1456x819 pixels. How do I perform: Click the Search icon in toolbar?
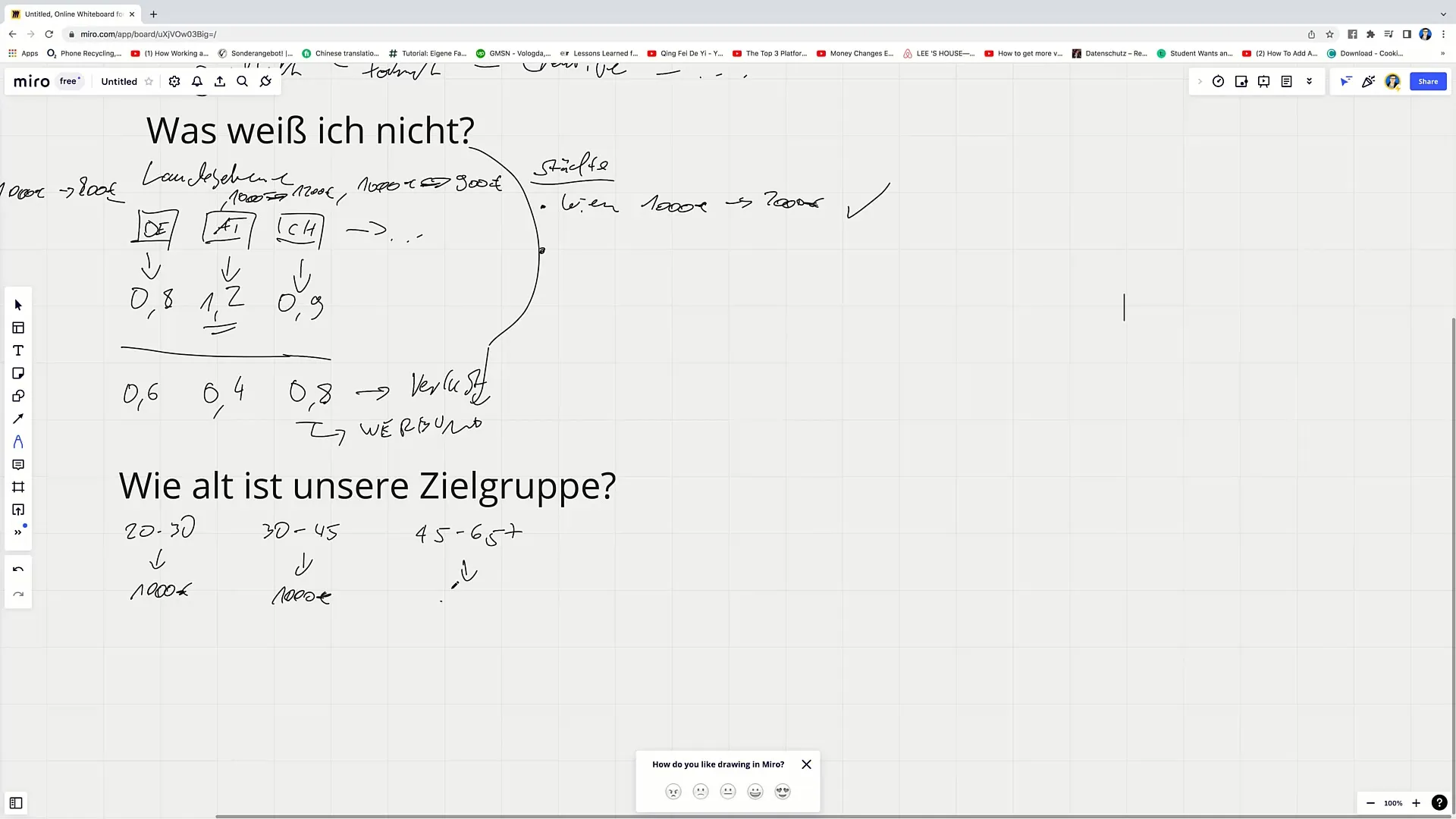click(244, 82)
